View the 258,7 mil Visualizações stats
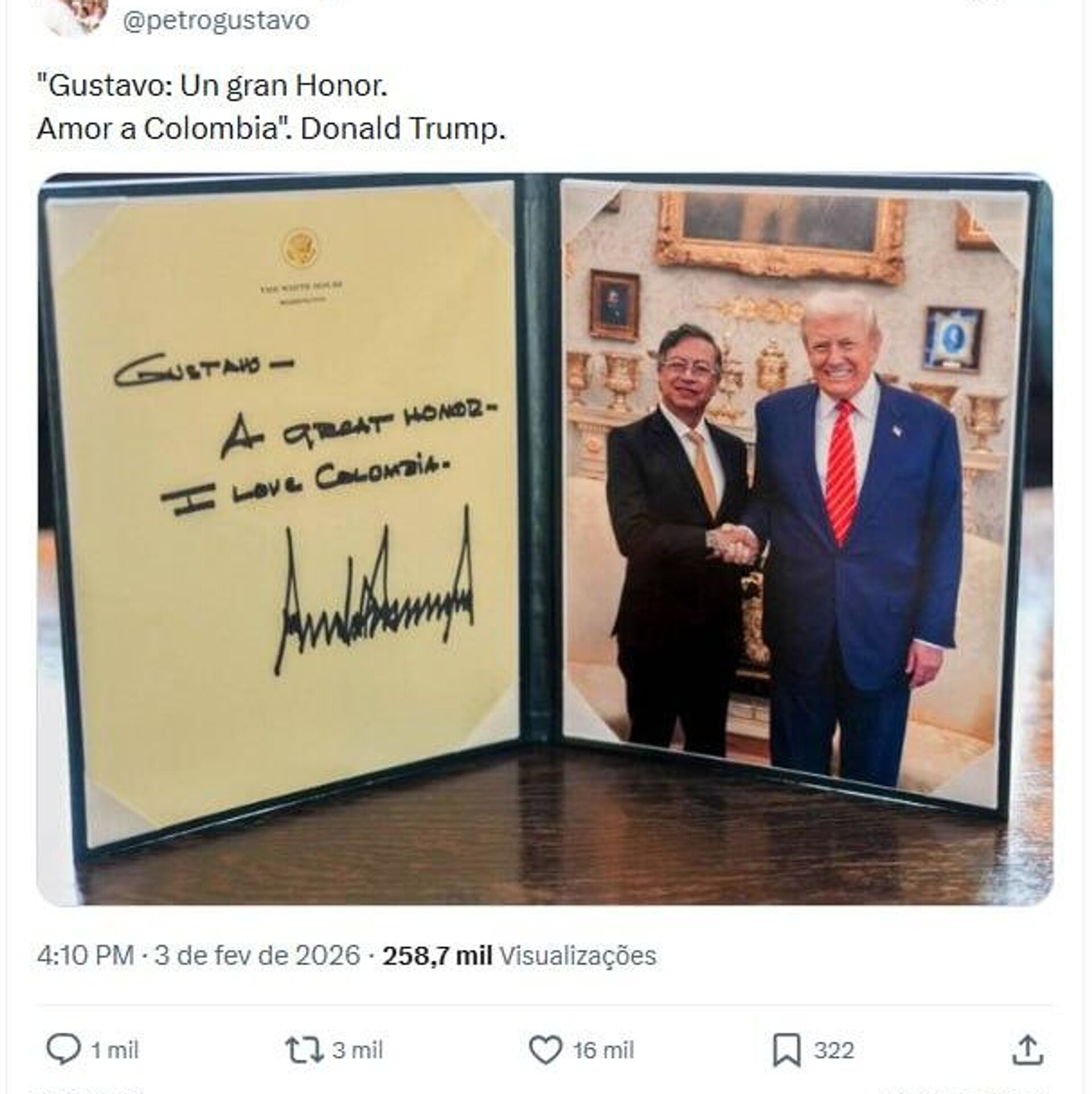The image size is (1092, 1094). [x=519, y=955]
